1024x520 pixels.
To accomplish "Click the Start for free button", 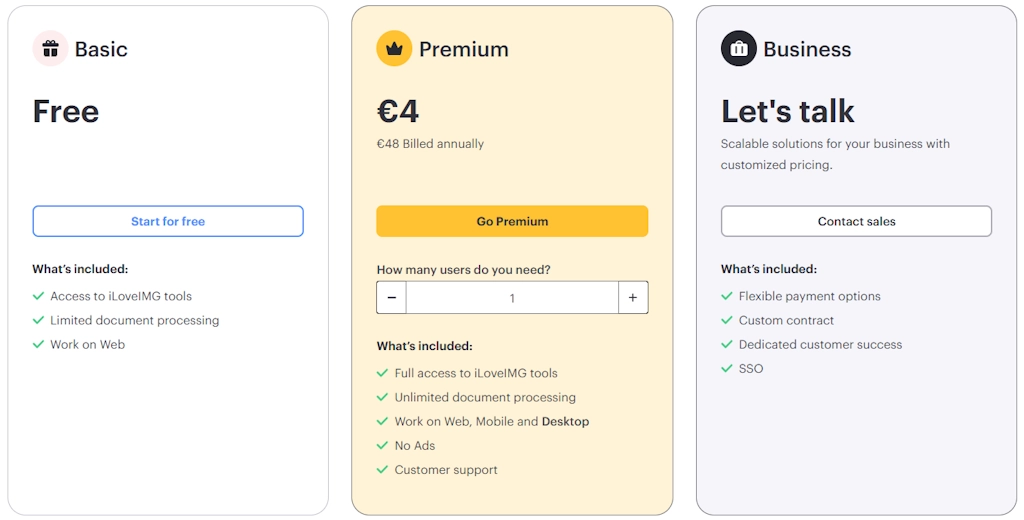I will click(x=168, y=221).
